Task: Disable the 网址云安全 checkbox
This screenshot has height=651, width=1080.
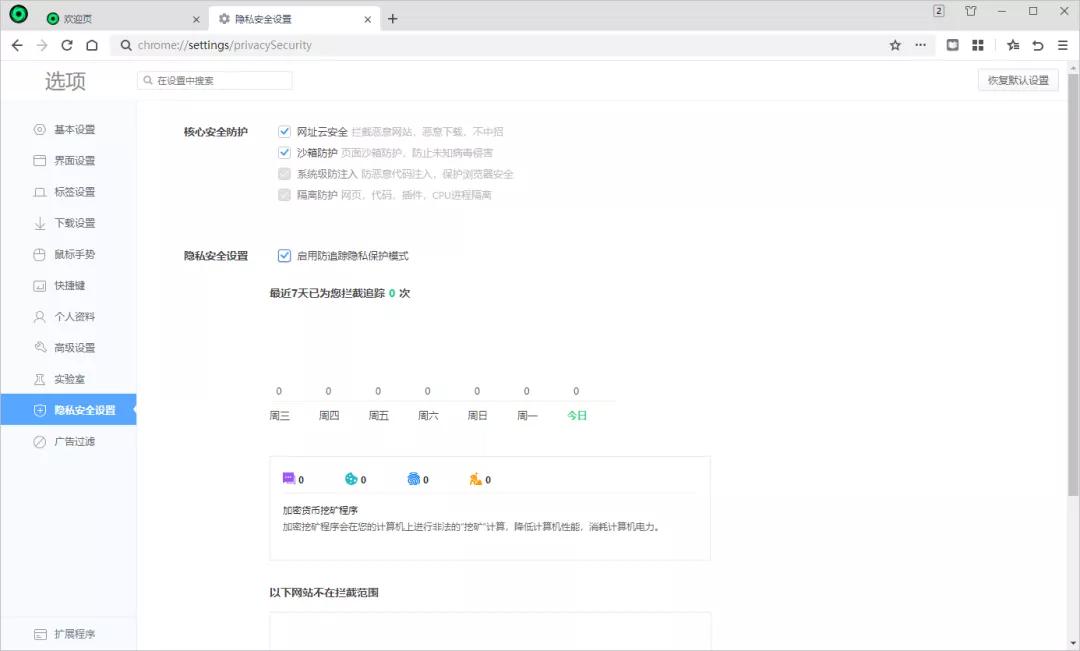Action: [x=285, y=130]
